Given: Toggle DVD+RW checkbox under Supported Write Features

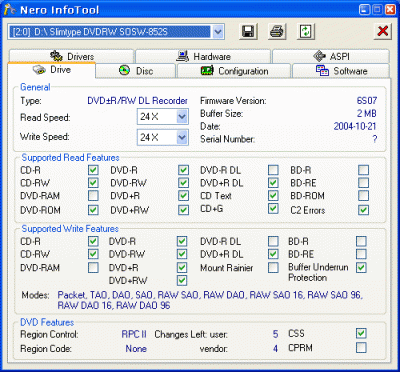Looking at the screenshot, I should 182,280.
